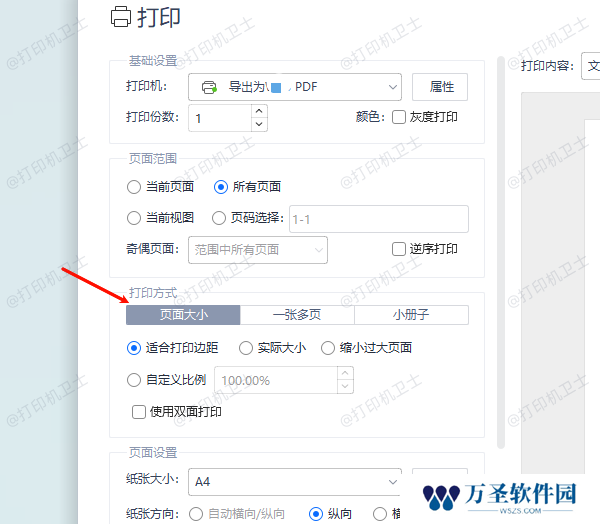
Task: Click the printer icon in the printer dropdown
Action: click(209, 87)
